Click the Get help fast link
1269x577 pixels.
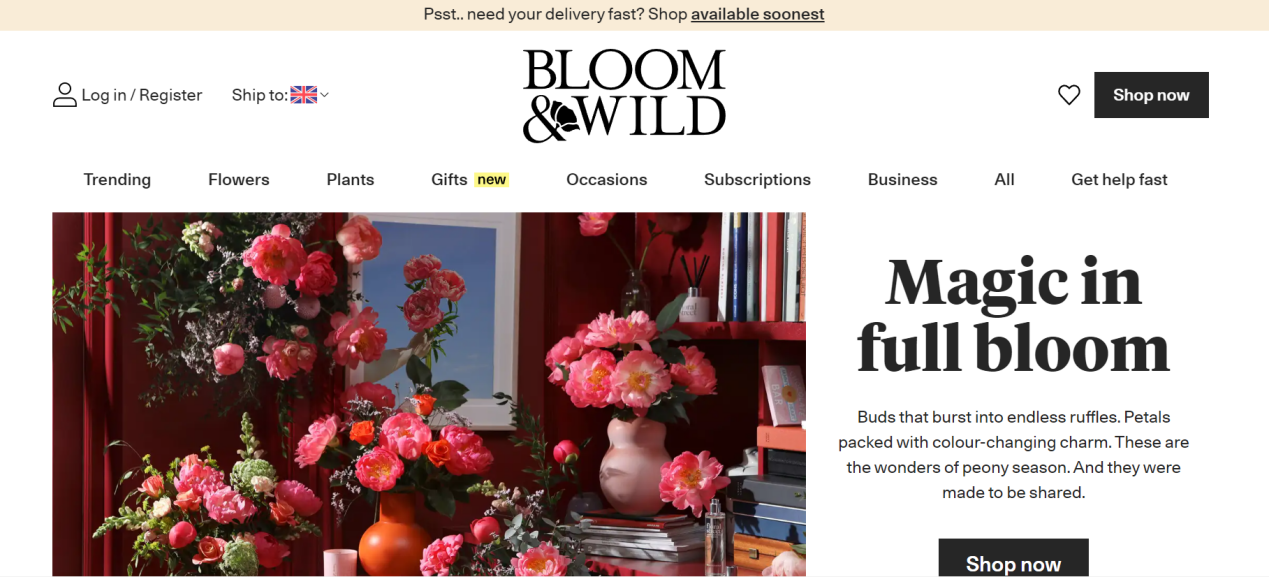1119,180
